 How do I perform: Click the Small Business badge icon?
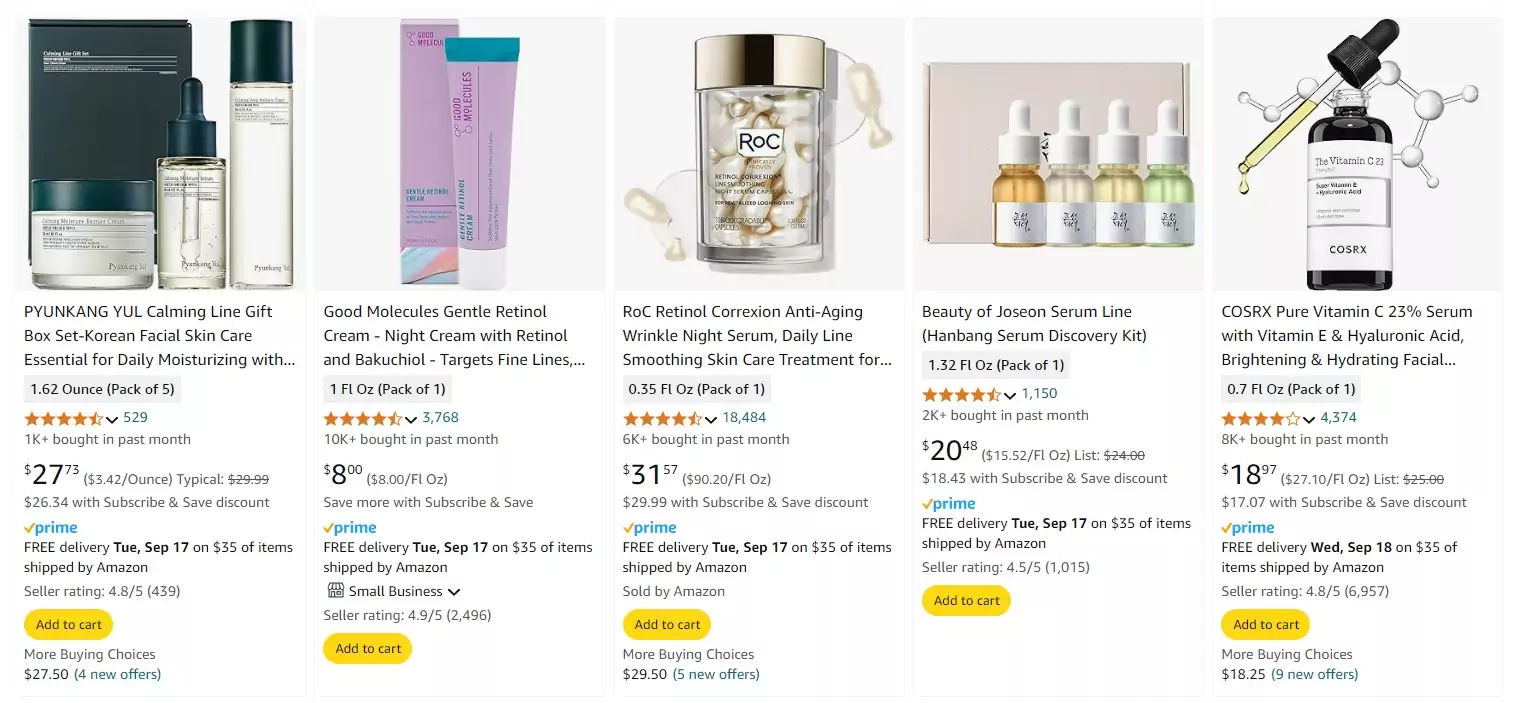click(x=335, y=591)
